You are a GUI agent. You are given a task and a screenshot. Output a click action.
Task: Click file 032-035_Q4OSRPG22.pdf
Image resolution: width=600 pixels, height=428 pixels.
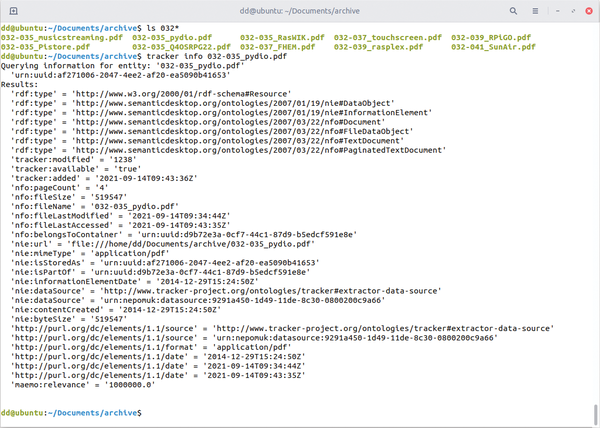pyautogui.click(x=181, y=47)
